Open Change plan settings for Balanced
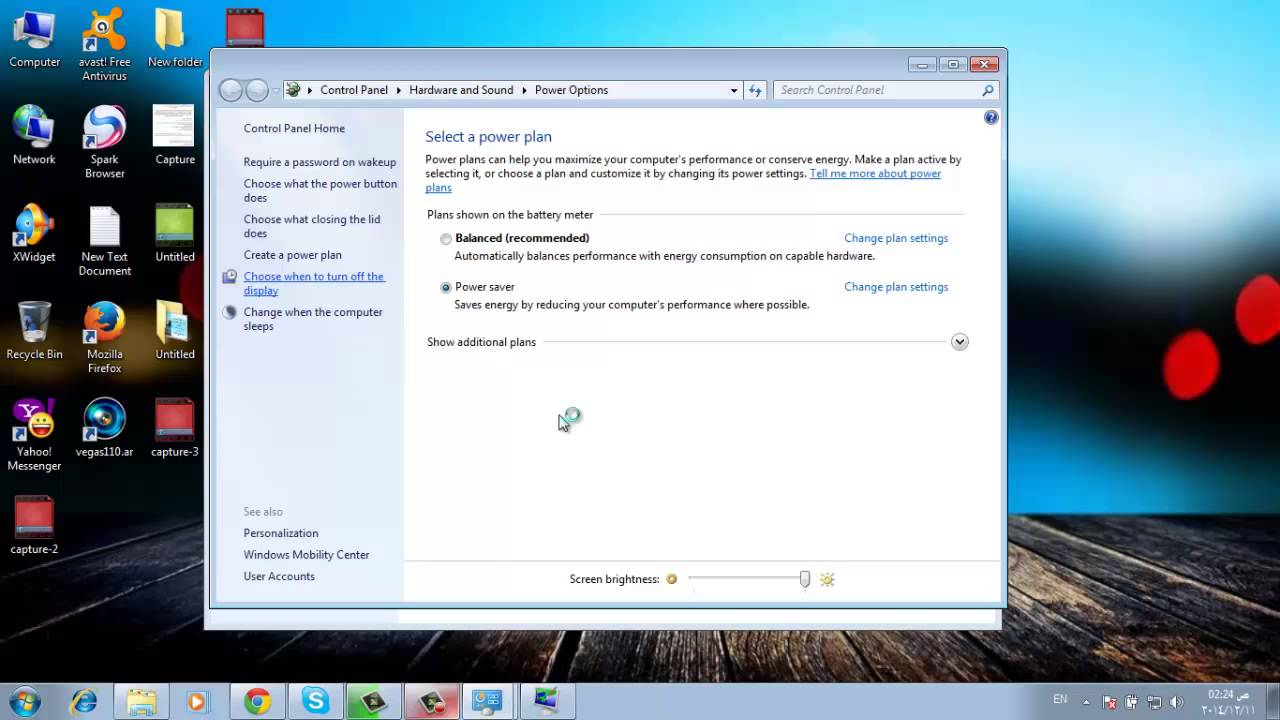The width and height of the screenshot is (1280, 720). [896, 238]
